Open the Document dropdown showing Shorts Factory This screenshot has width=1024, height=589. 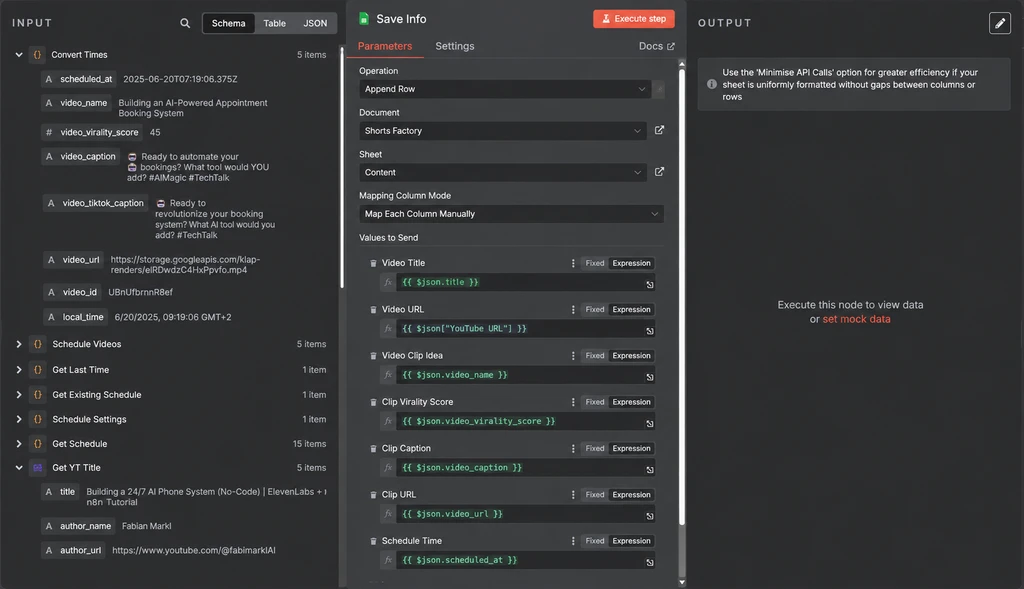503,131
